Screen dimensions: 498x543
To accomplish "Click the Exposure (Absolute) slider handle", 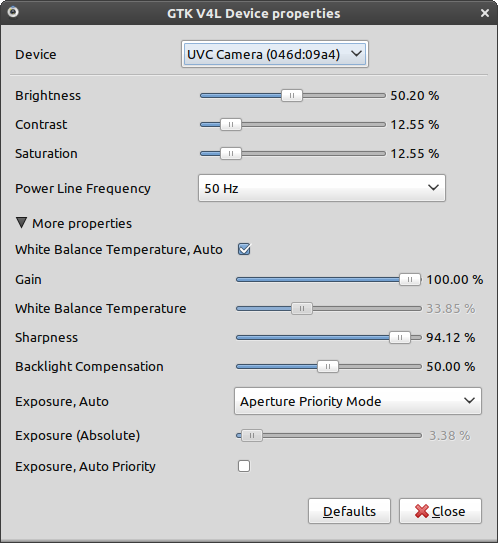I will coord(252,435).
